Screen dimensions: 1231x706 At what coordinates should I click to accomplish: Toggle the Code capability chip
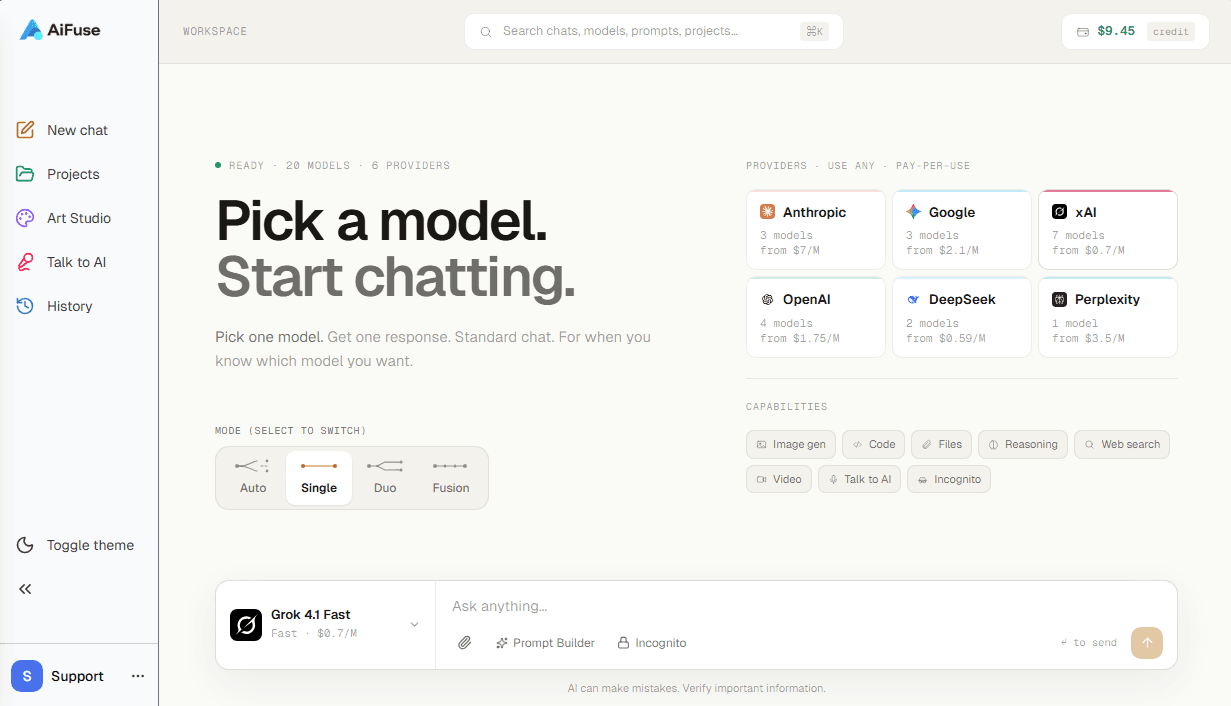(873, 444)
